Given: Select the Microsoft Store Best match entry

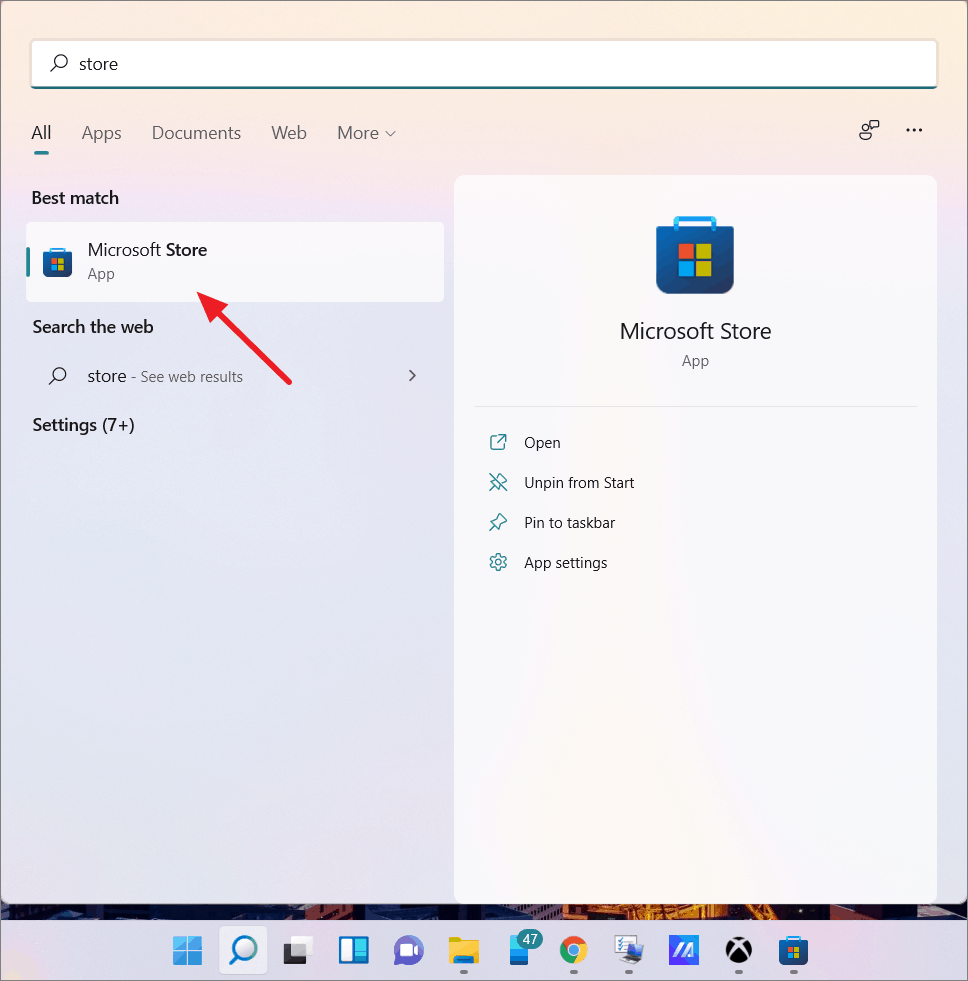Looking at the screenshot, I should [x=200, y=262].
